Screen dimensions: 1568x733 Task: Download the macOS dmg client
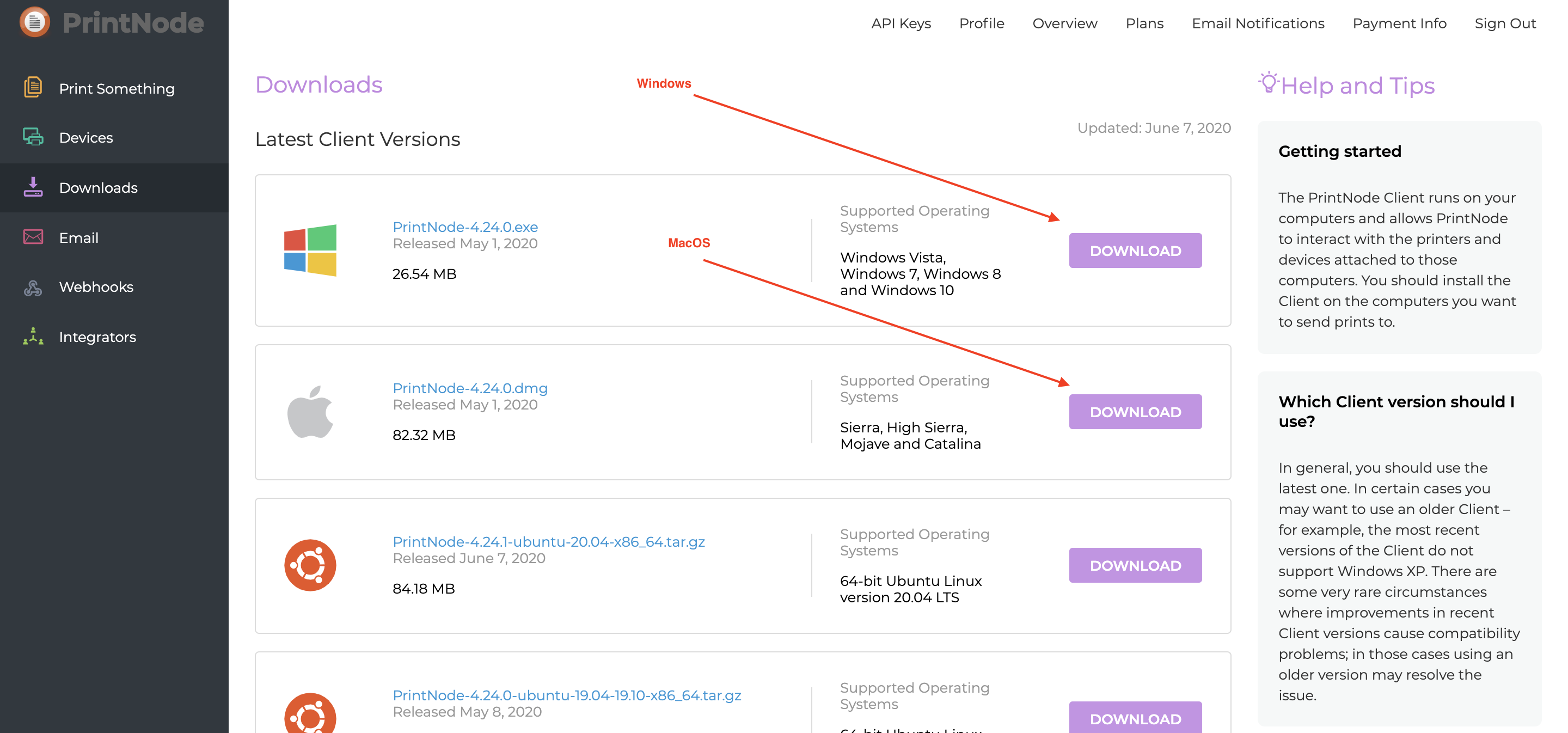point(1135,412)
